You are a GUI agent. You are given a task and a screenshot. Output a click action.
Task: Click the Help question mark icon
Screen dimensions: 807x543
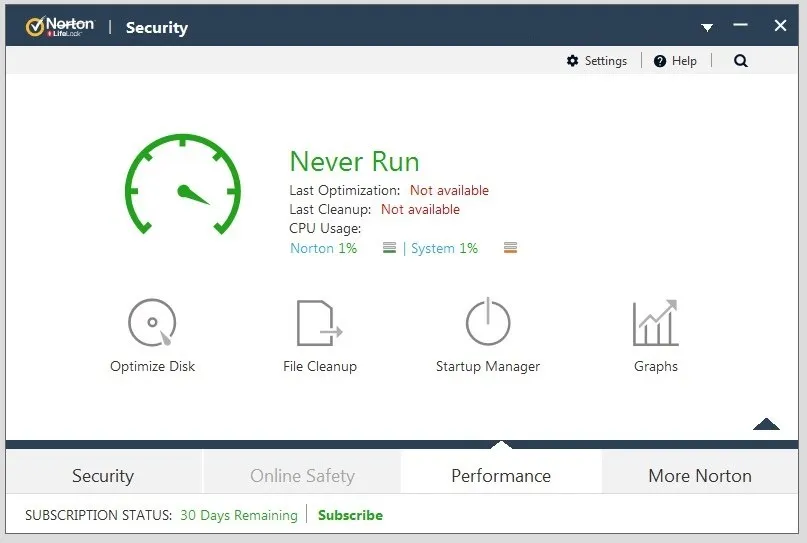click(660, 61)
